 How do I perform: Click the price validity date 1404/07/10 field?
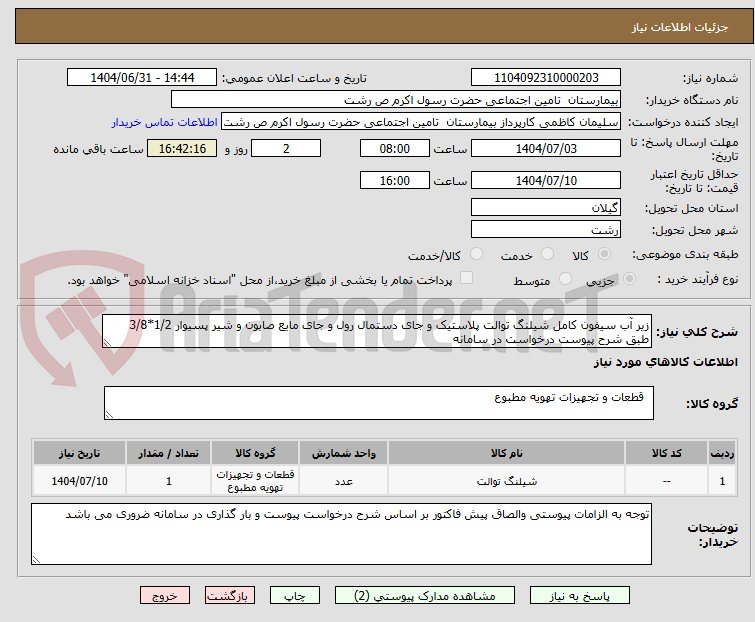click(545, 181)
